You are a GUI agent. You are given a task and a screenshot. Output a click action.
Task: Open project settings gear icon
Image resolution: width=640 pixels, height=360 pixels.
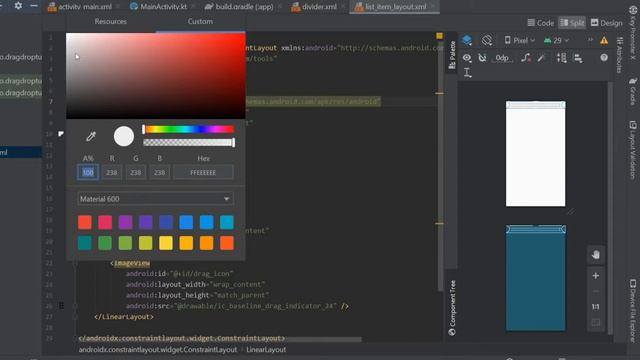[x=18, y=6]
